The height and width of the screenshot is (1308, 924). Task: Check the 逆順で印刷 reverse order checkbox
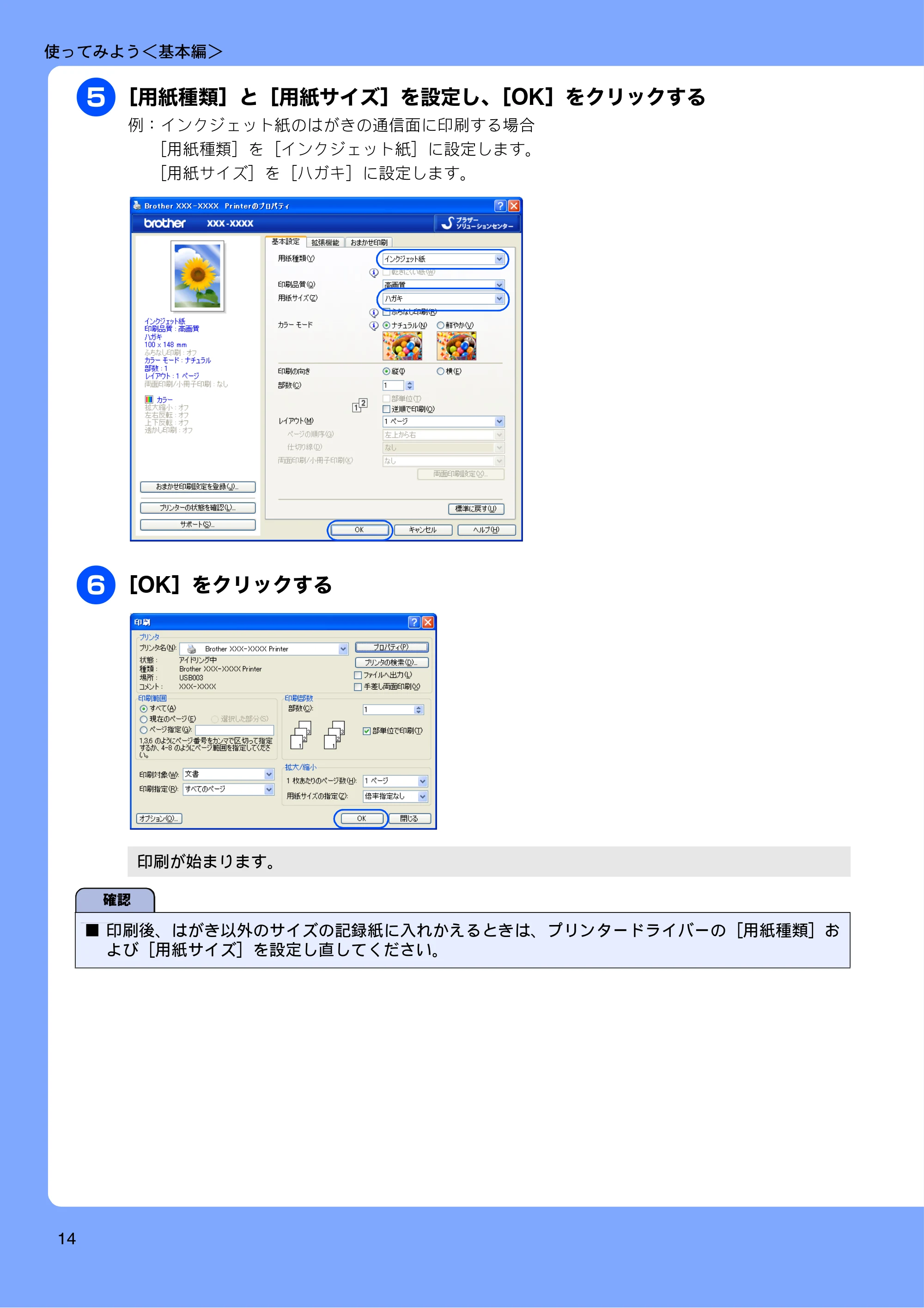point(386,409)
